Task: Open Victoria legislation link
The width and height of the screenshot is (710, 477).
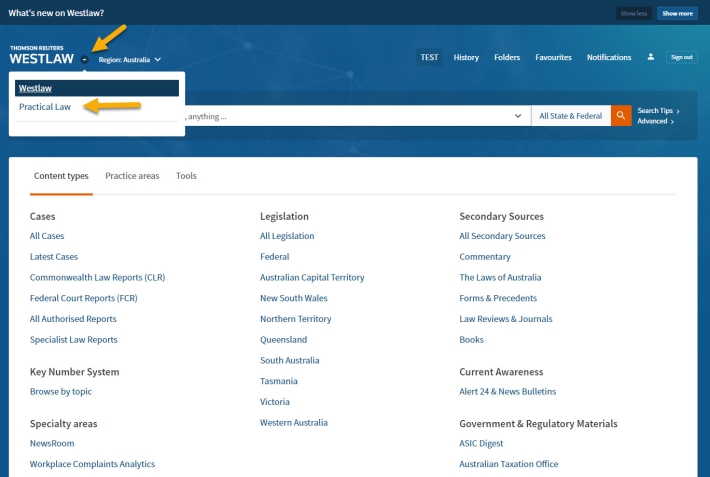Action: [274, 402]
